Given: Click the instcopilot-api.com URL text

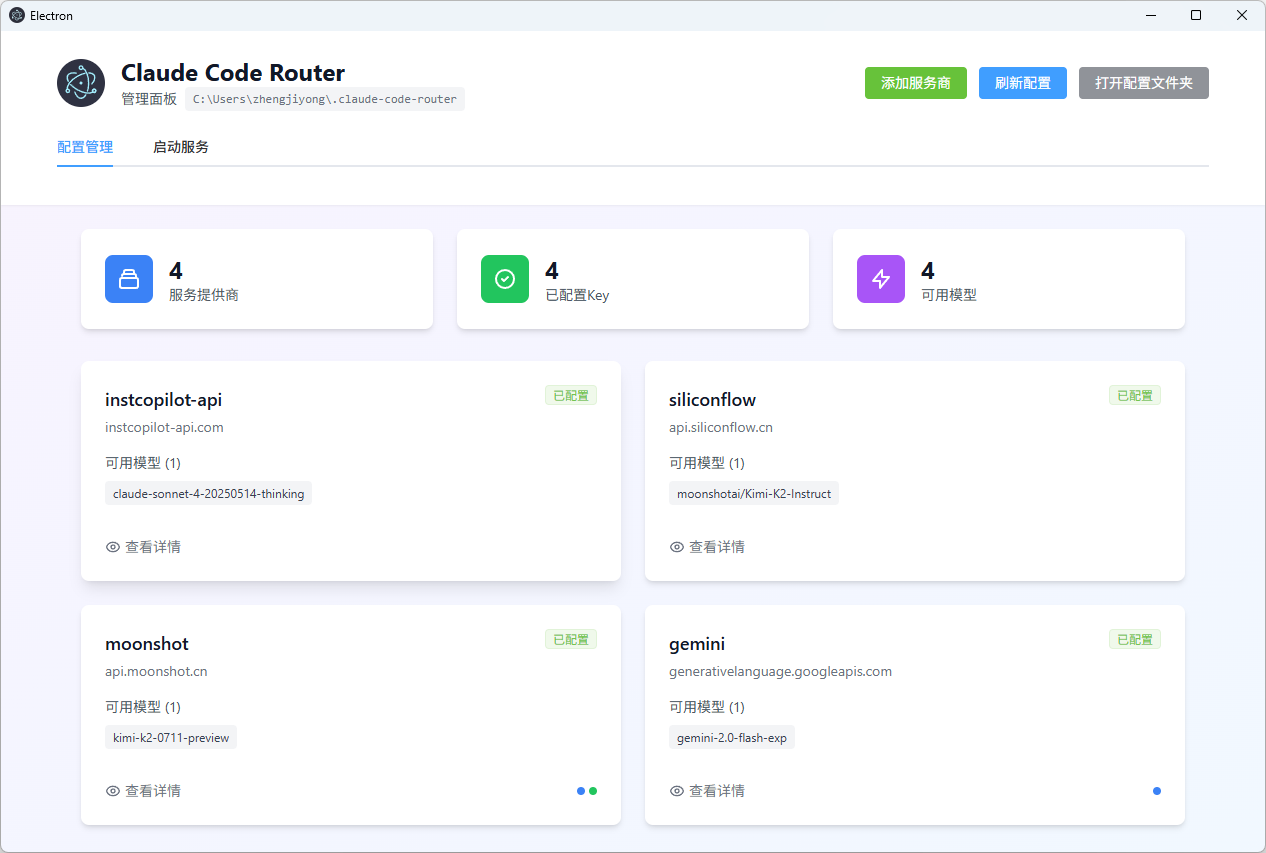Looking at the screenshot, I should tap(164, 427).
